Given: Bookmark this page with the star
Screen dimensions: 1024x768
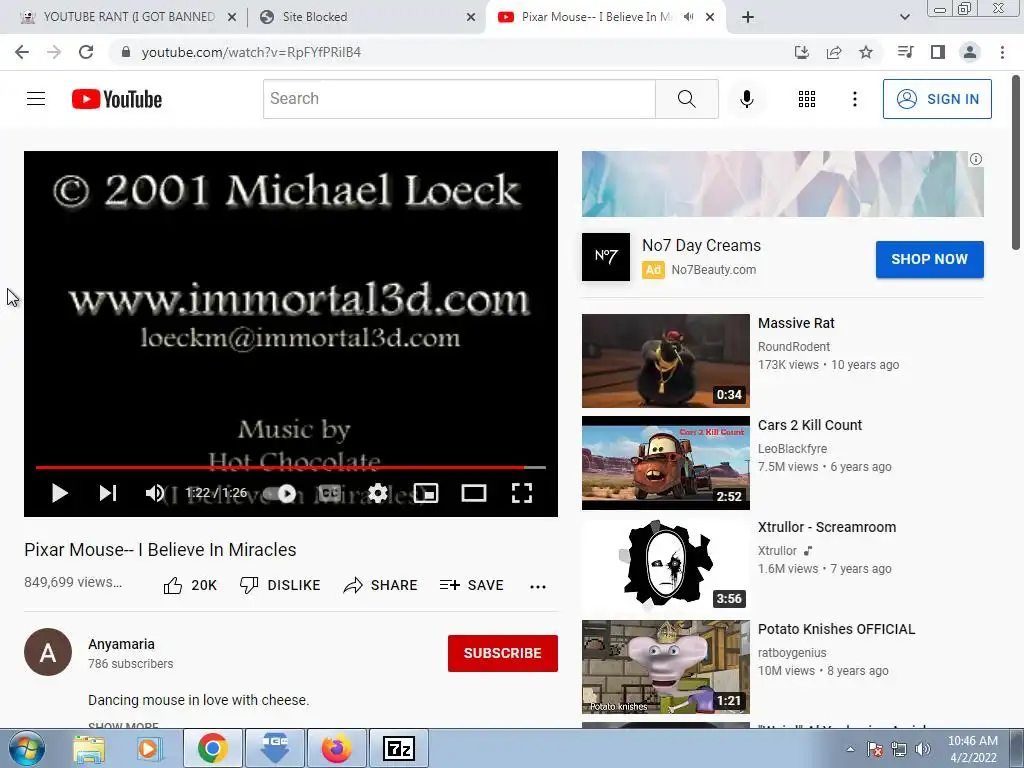Looking at the screenshot, I should coord(865,52).
